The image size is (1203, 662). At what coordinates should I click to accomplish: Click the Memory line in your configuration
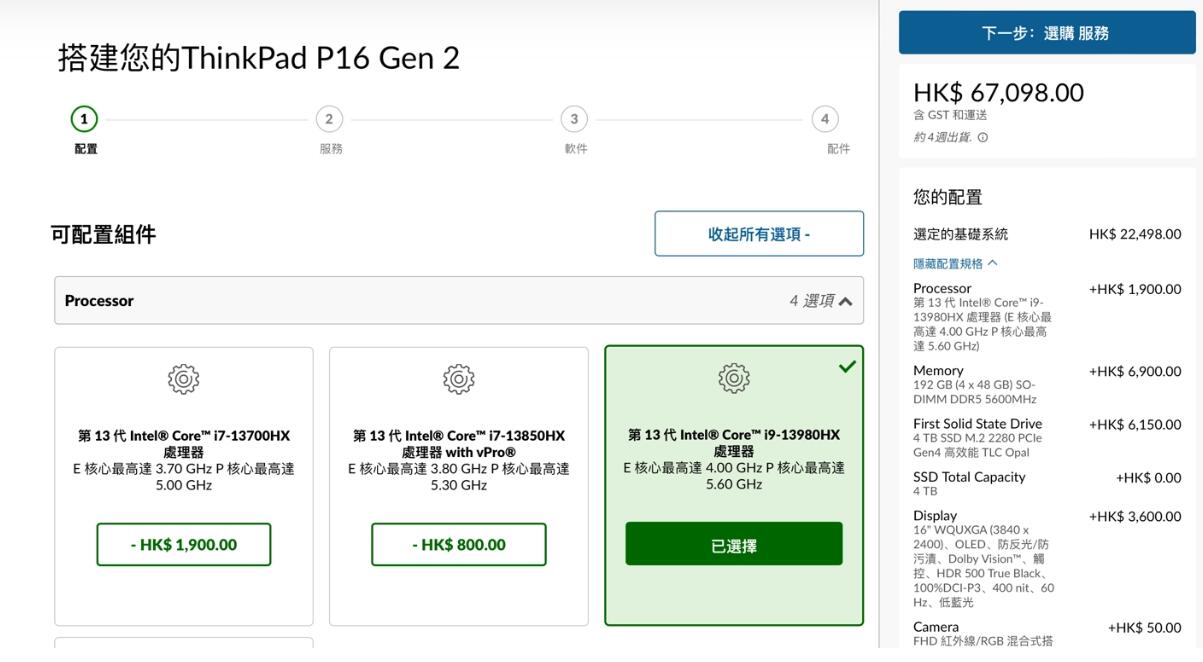point(938,371)
